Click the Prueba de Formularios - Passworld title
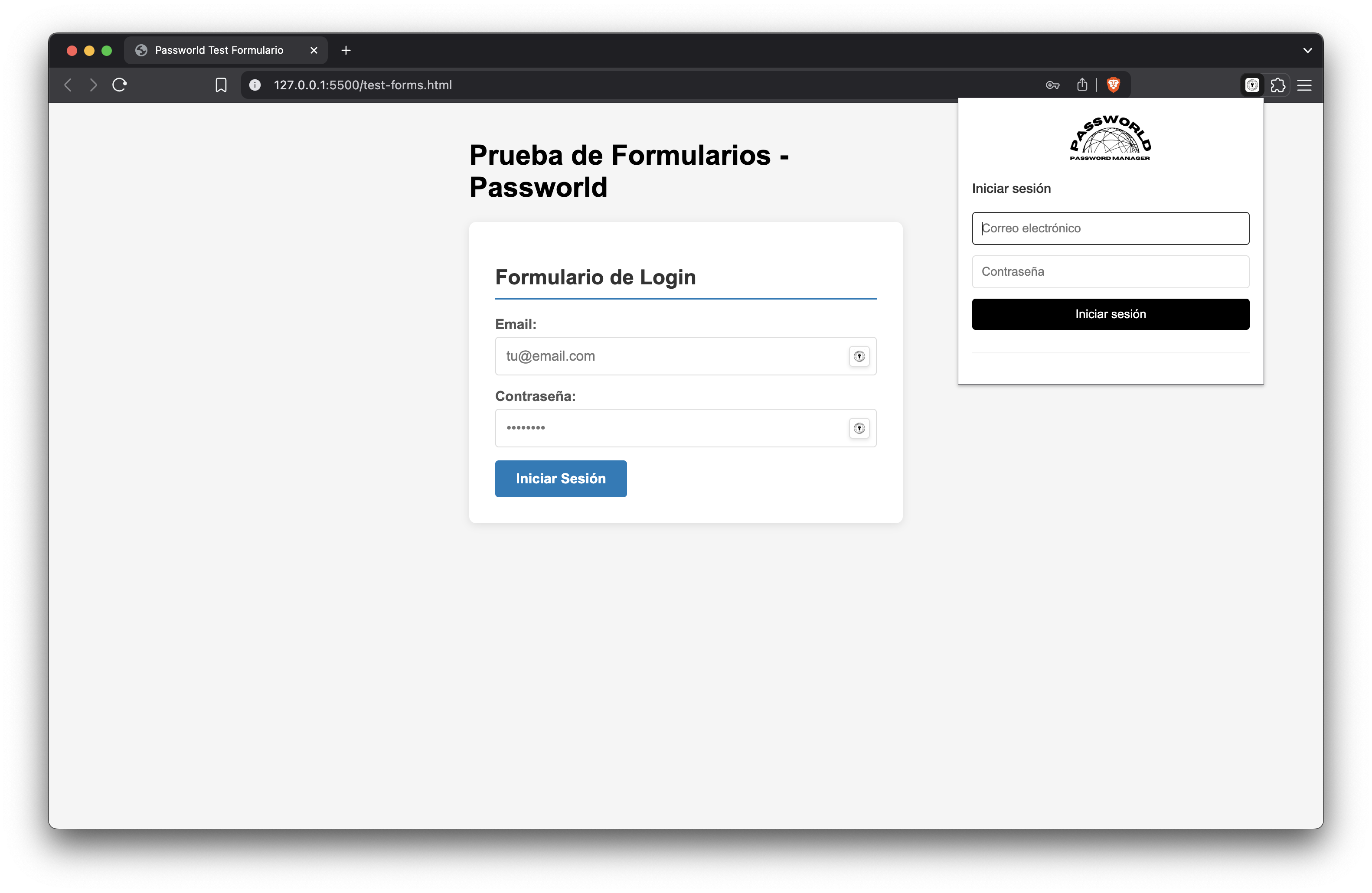1372x893 pixels. click(629, 171)
